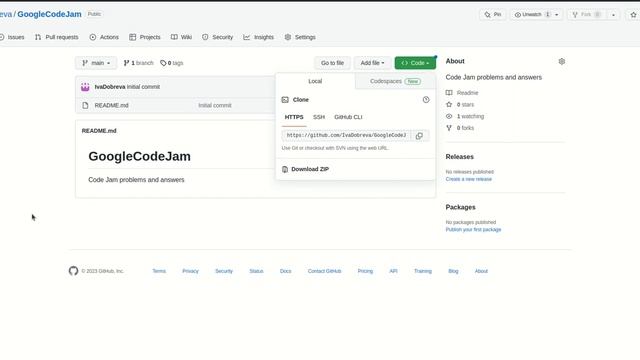640x360 pixels.
Task: Open the Releases heading link
Action: click(x=460, y=157)
